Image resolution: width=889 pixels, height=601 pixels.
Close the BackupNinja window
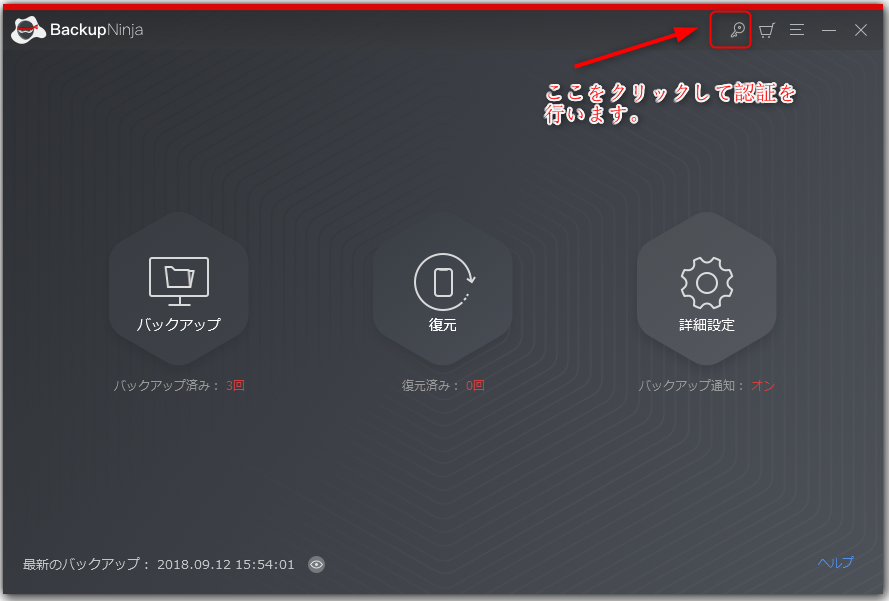861,30
